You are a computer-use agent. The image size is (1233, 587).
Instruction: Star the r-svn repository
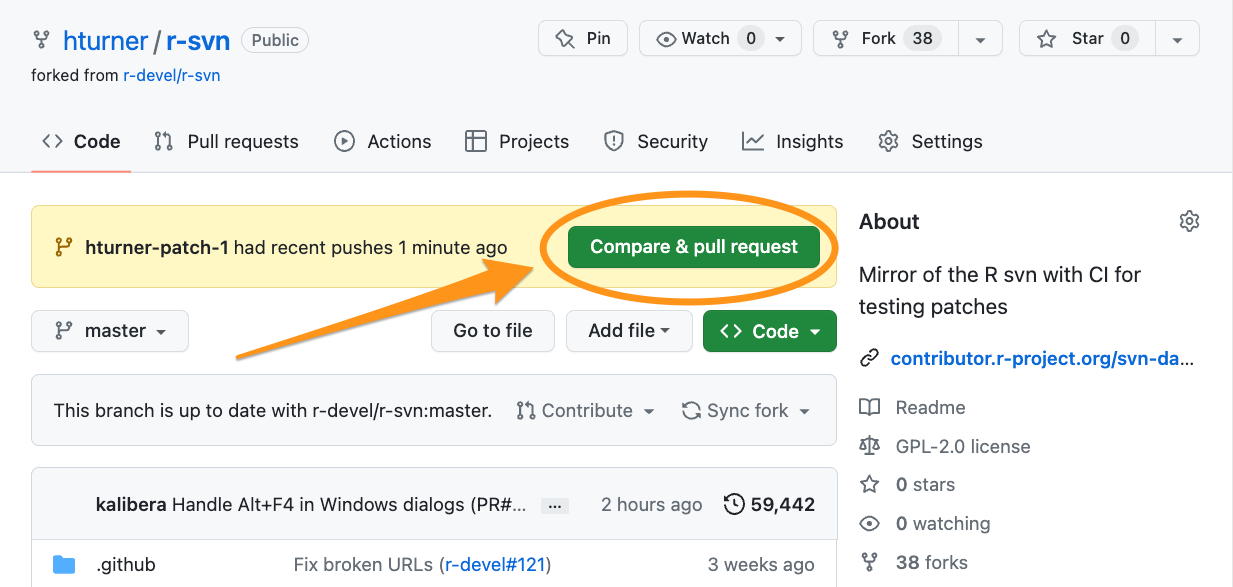(x=1087, y=39)
